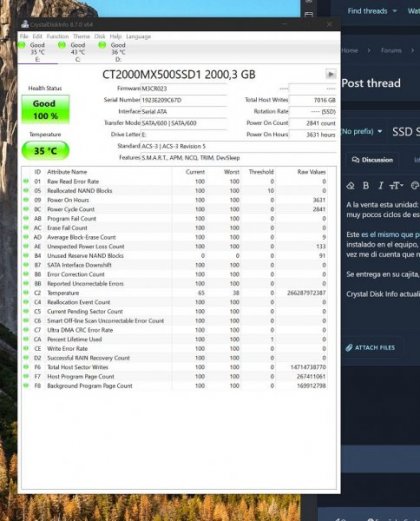Open the File menu in CrystalDiskInfo
The height and width of the screenshot is (521, 420).
[24, 36]
